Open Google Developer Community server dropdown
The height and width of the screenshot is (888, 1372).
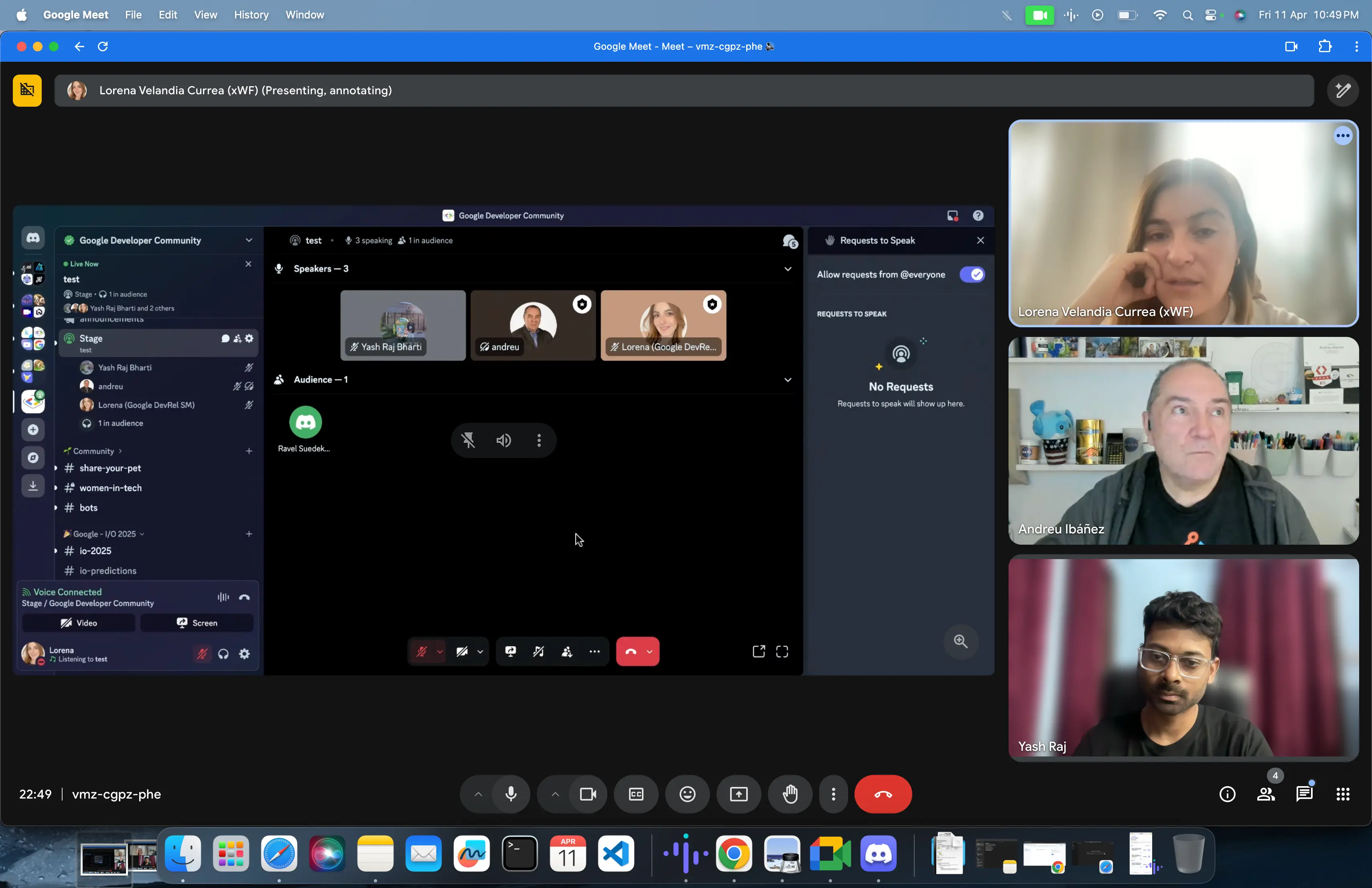click(248, 240)
